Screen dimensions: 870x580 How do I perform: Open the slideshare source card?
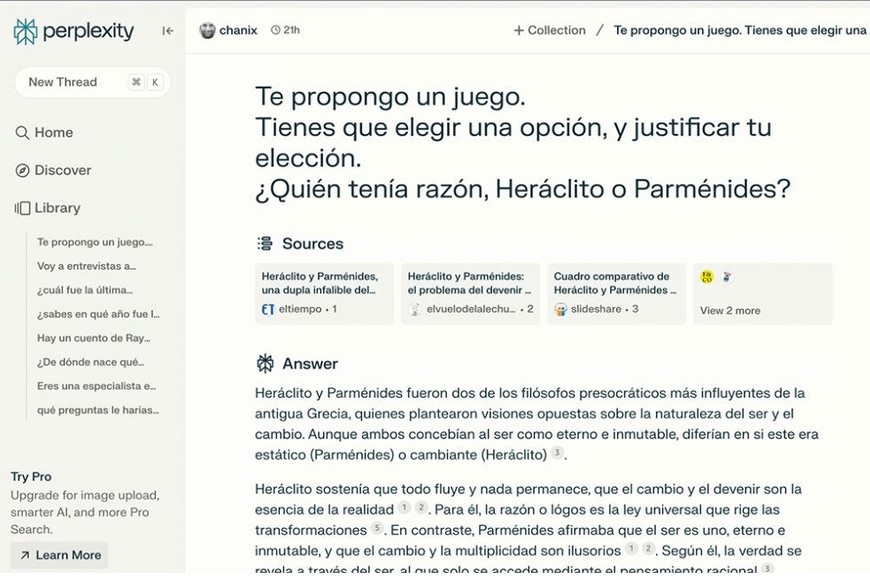616,293
